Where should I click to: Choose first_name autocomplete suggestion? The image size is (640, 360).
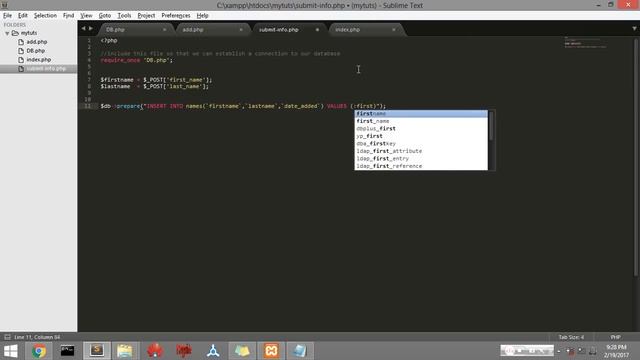point(421,121)
